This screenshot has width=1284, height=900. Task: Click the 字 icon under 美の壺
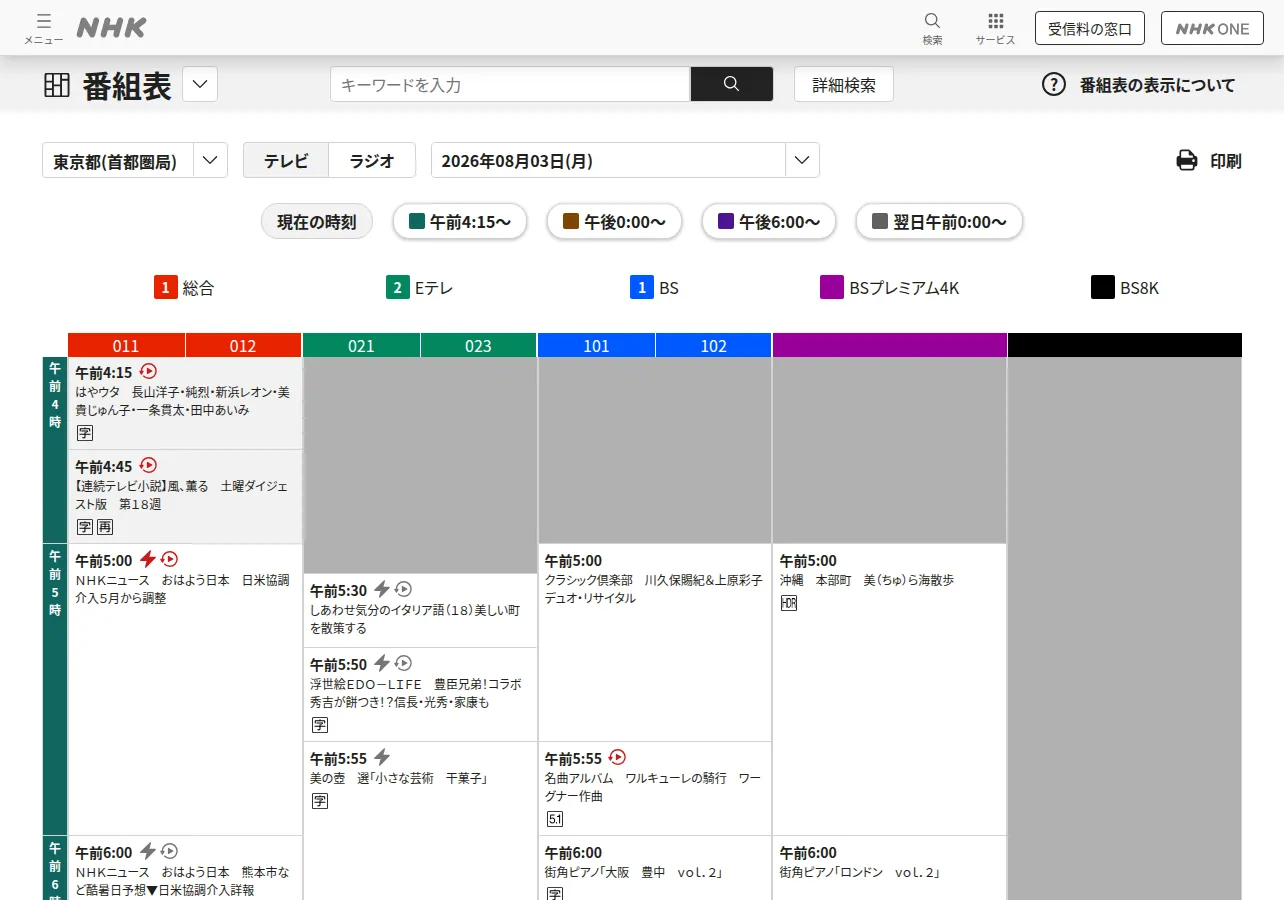click(320, 801)
